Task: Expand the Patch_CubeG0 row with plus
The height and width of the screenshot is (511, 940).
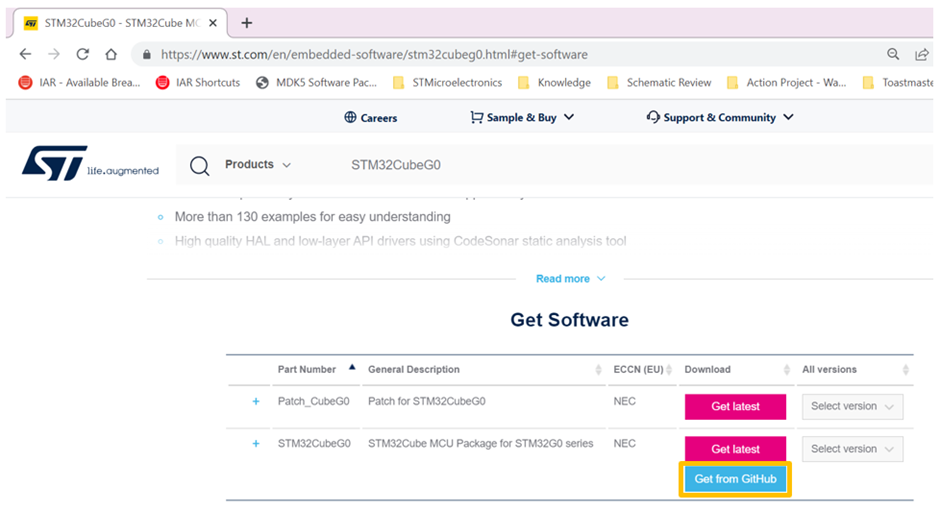Action: click(x=256, y=401)
